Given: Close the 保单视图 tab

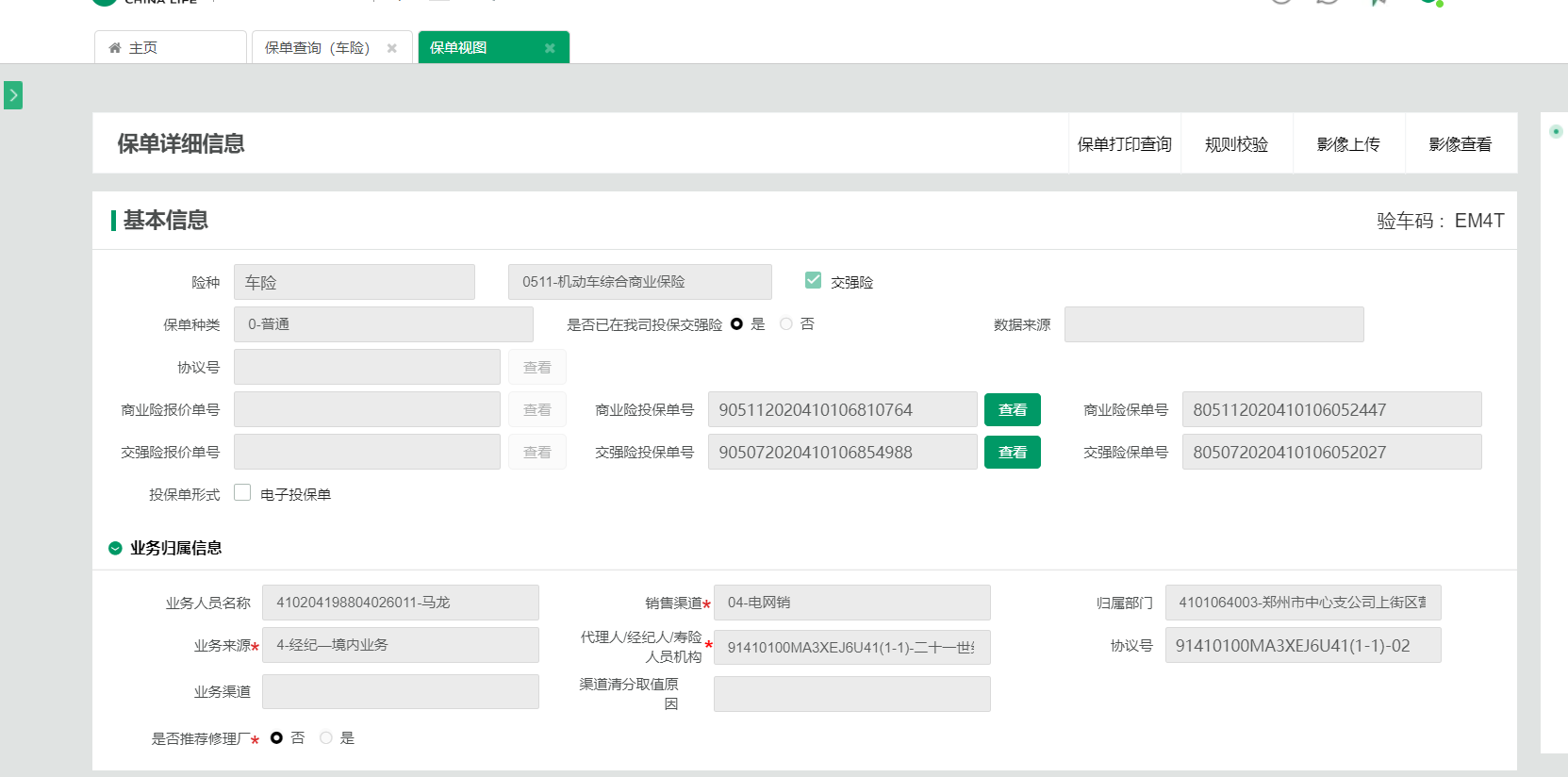Looking at the screenshot, I should (x=550, y=48).
